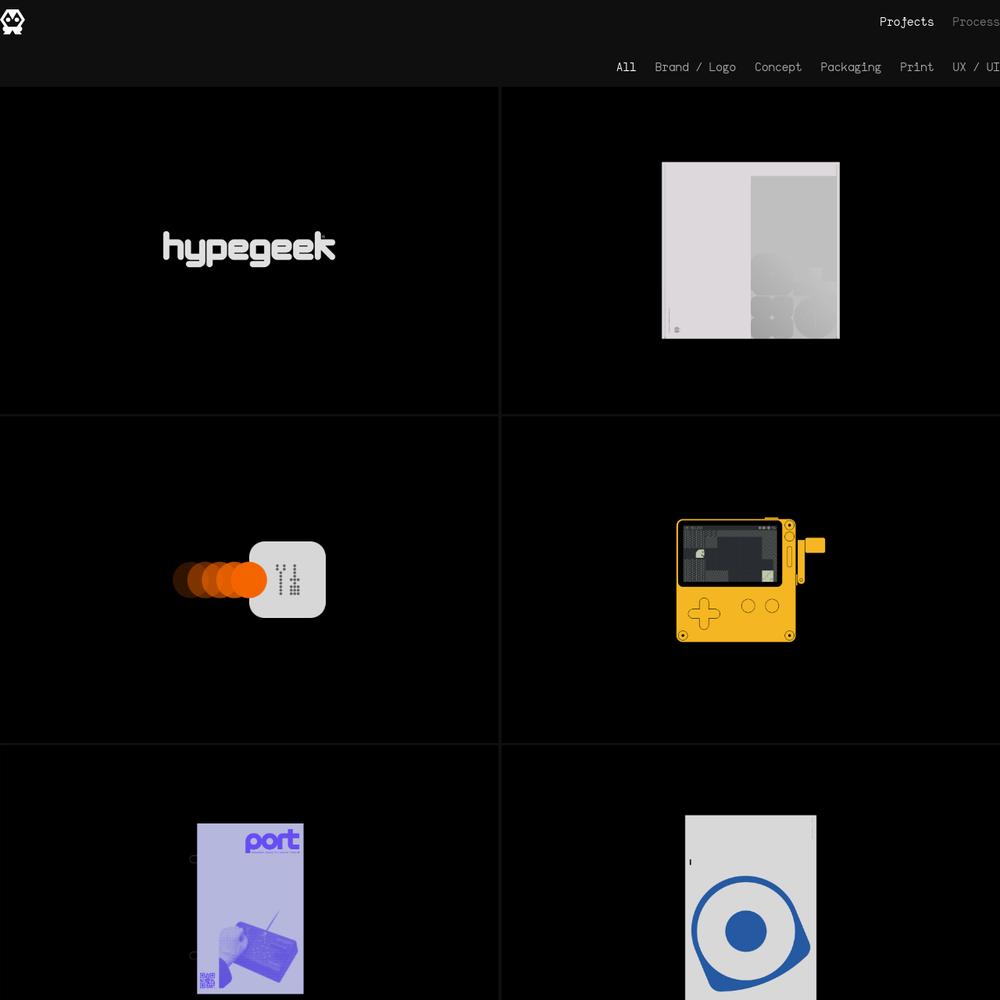The height and width of the screenshot is (1000, 1000).
Task: Click the site logo mascot icon
Action: tap(12, 22)
